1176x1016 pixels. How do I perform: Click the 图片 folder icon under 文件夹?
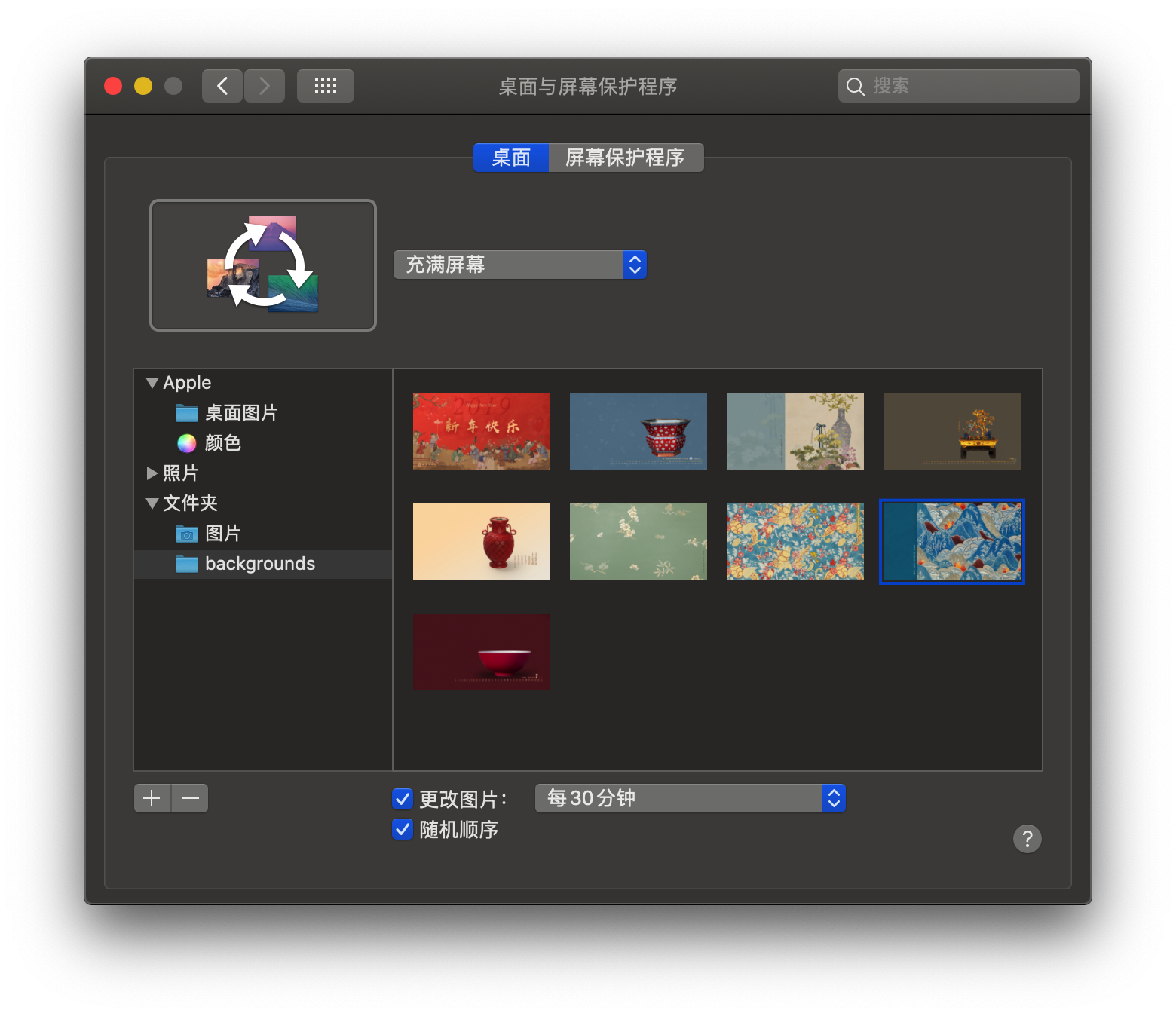tap(186, 533)
